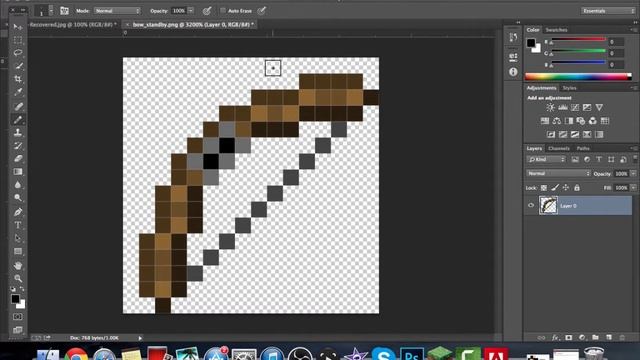The width and height of the screenshot is (640, 360).
Task: Toggle layer filtering switch on or off
Action: (x=635, y=159)
